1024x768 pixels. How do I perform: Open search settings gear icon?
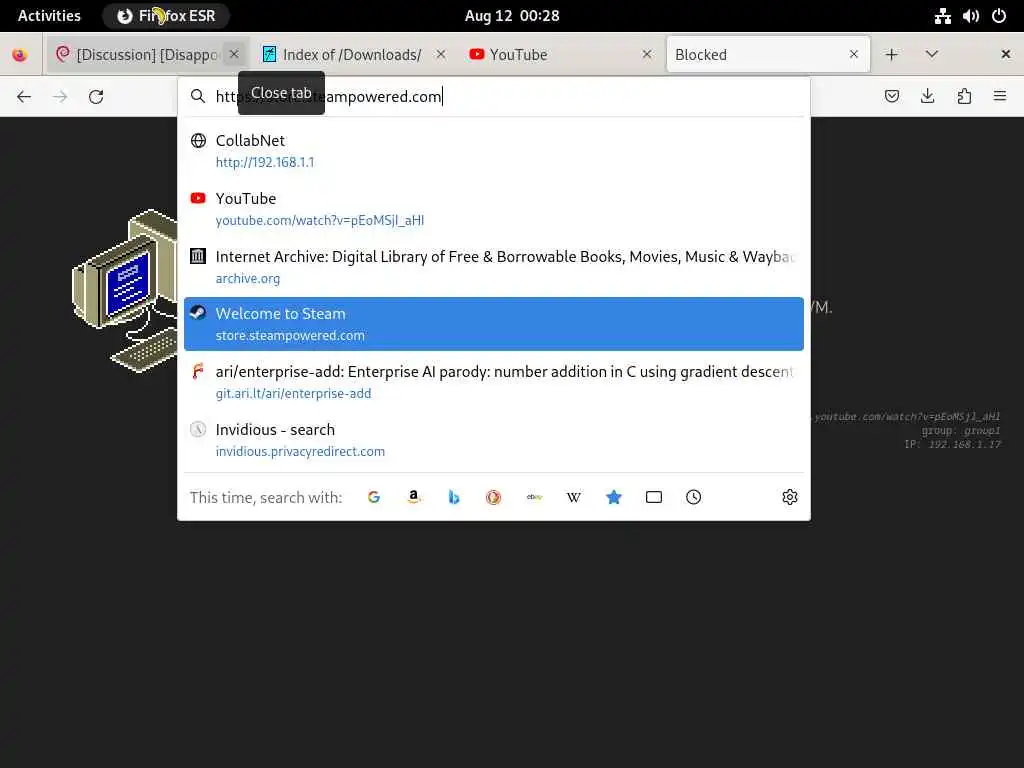point(790,497)
